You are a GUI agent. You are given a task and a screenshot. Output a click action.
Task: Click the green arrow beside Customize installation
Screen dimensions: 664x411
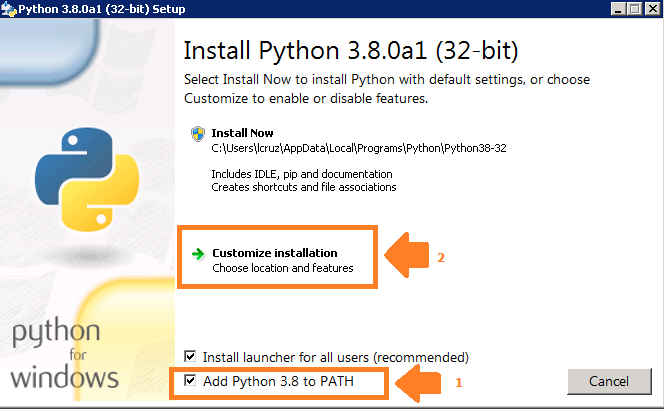(198, 254)
